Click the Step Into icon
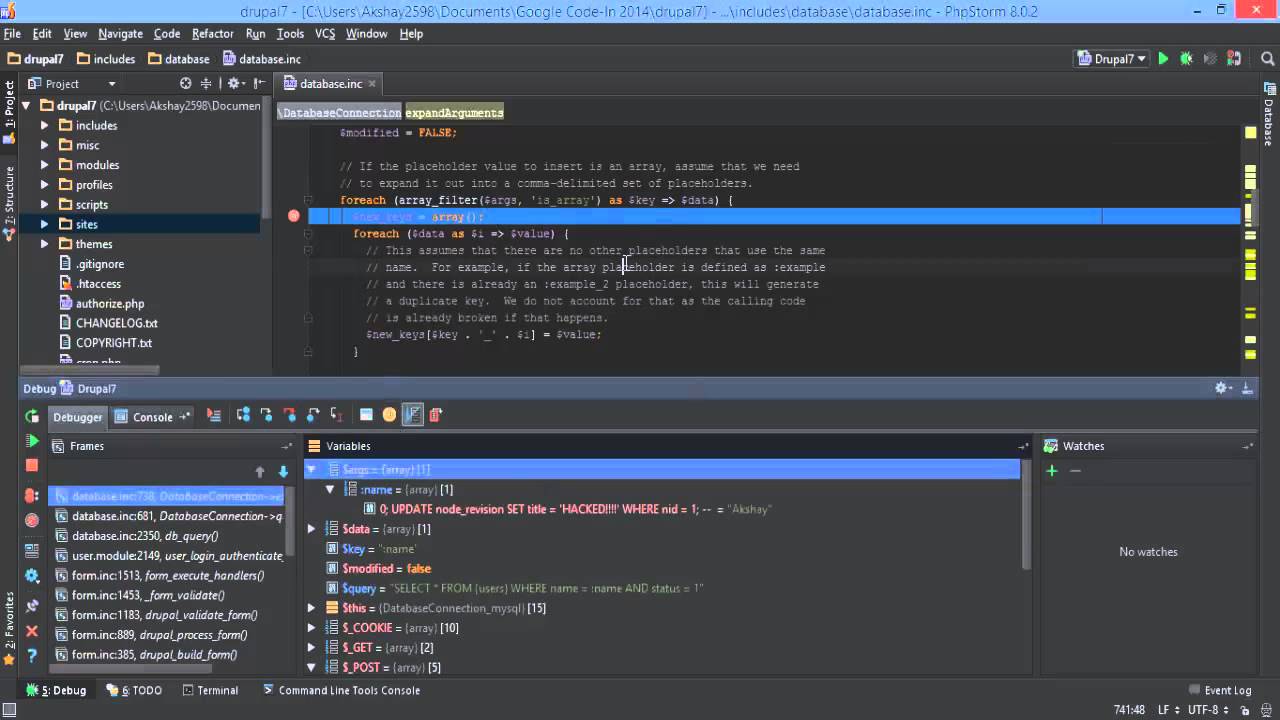1280x720 pixels. pyautogui.click(x=266, y=415)
